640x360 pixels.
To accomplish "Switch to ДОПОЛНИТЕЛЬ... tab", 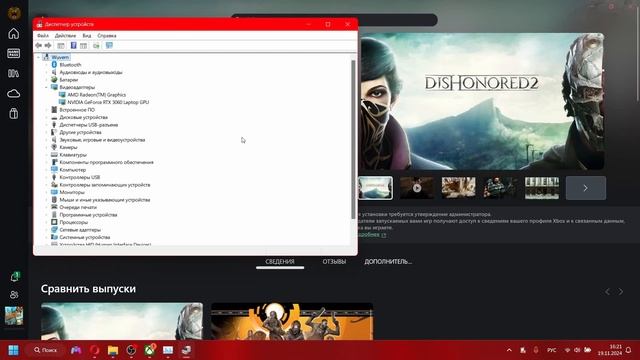I will pyautogui.click(x=388, y=262).
